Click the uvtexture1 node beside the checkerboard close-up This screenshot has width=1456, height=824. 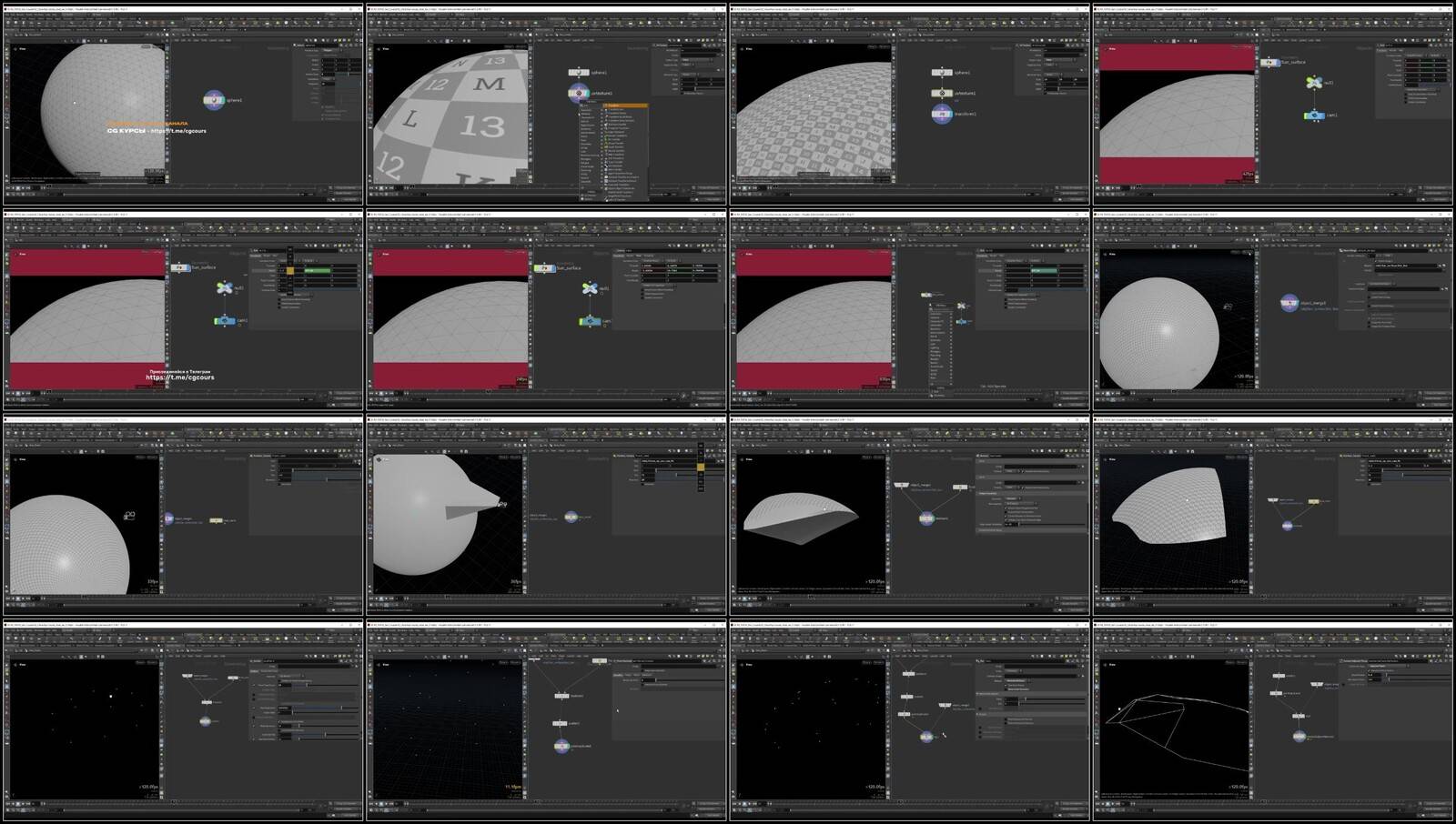pos(579,93)
